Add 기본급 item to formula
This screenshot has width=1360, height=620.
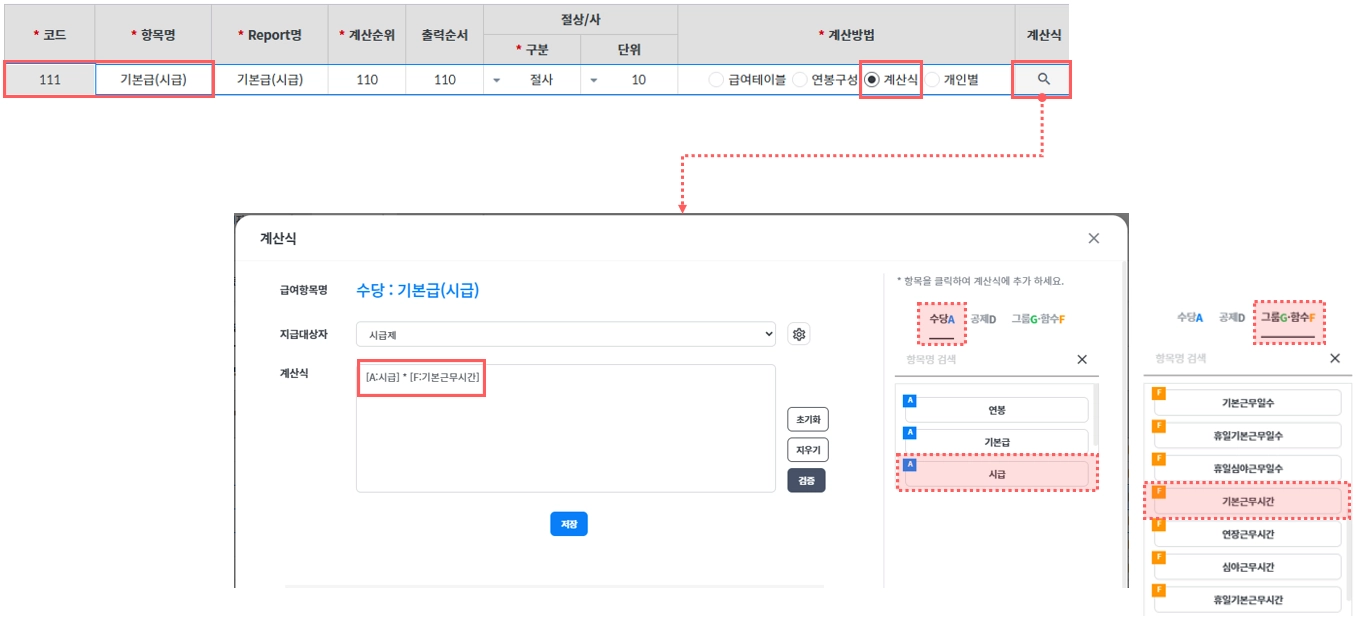pos(996,442)
